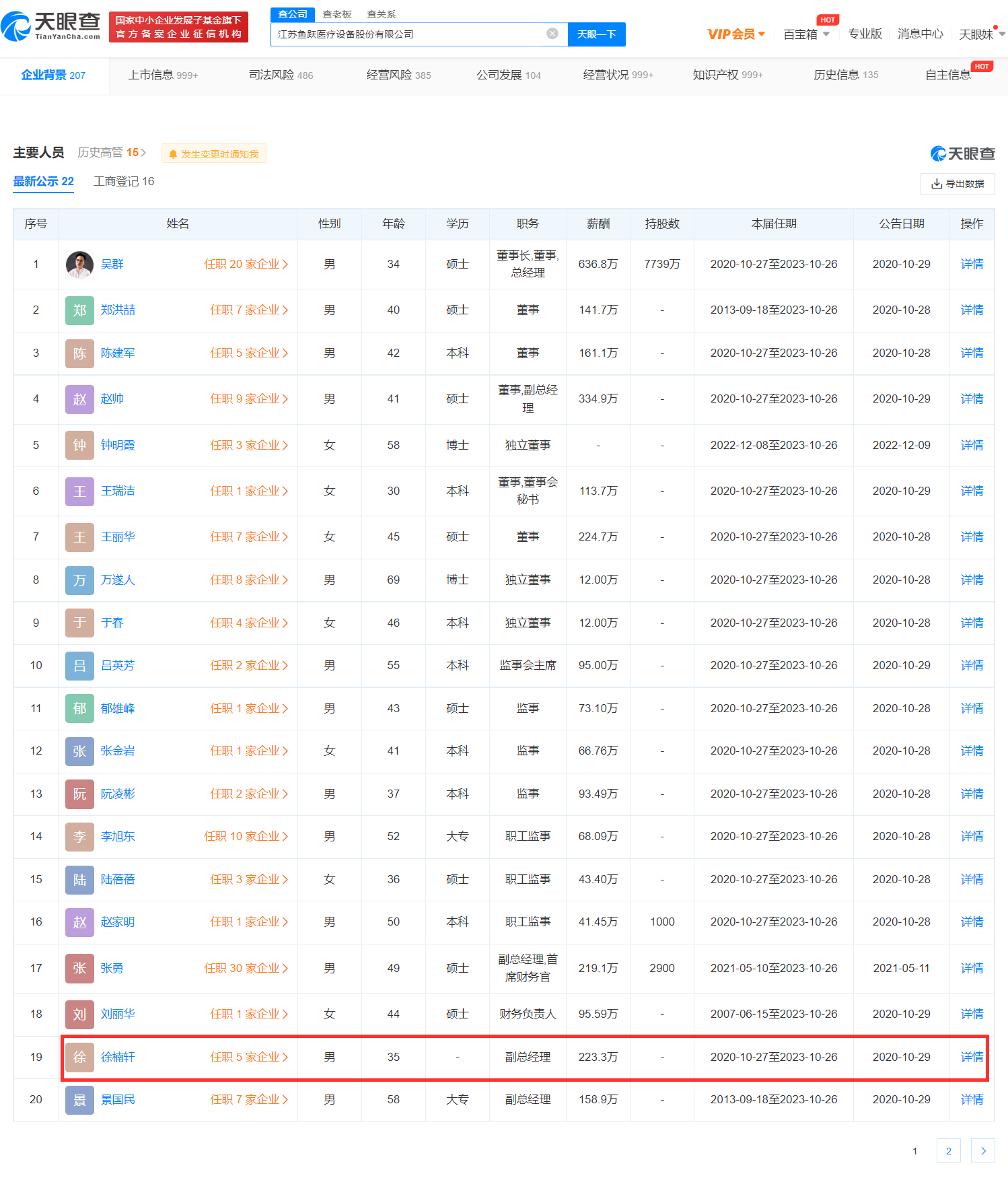Expand 吴群's 任职 20 家企业 link

[x=246, y=265]
